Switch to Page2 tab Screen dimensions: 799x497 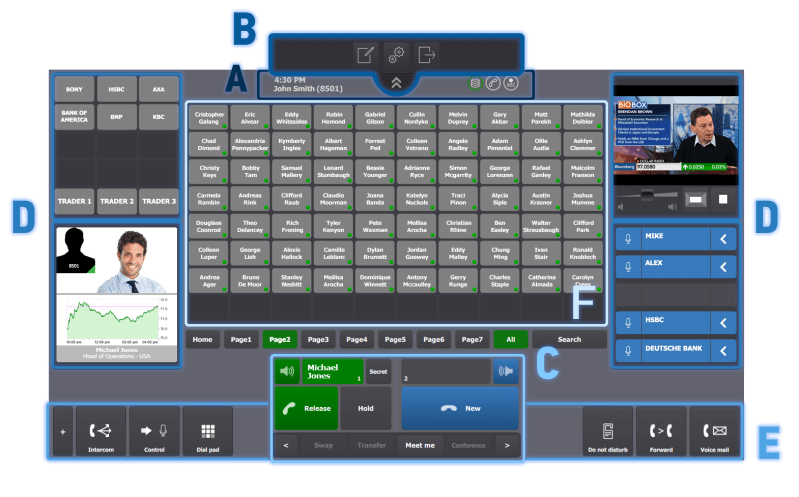click(x=280, y=339)
